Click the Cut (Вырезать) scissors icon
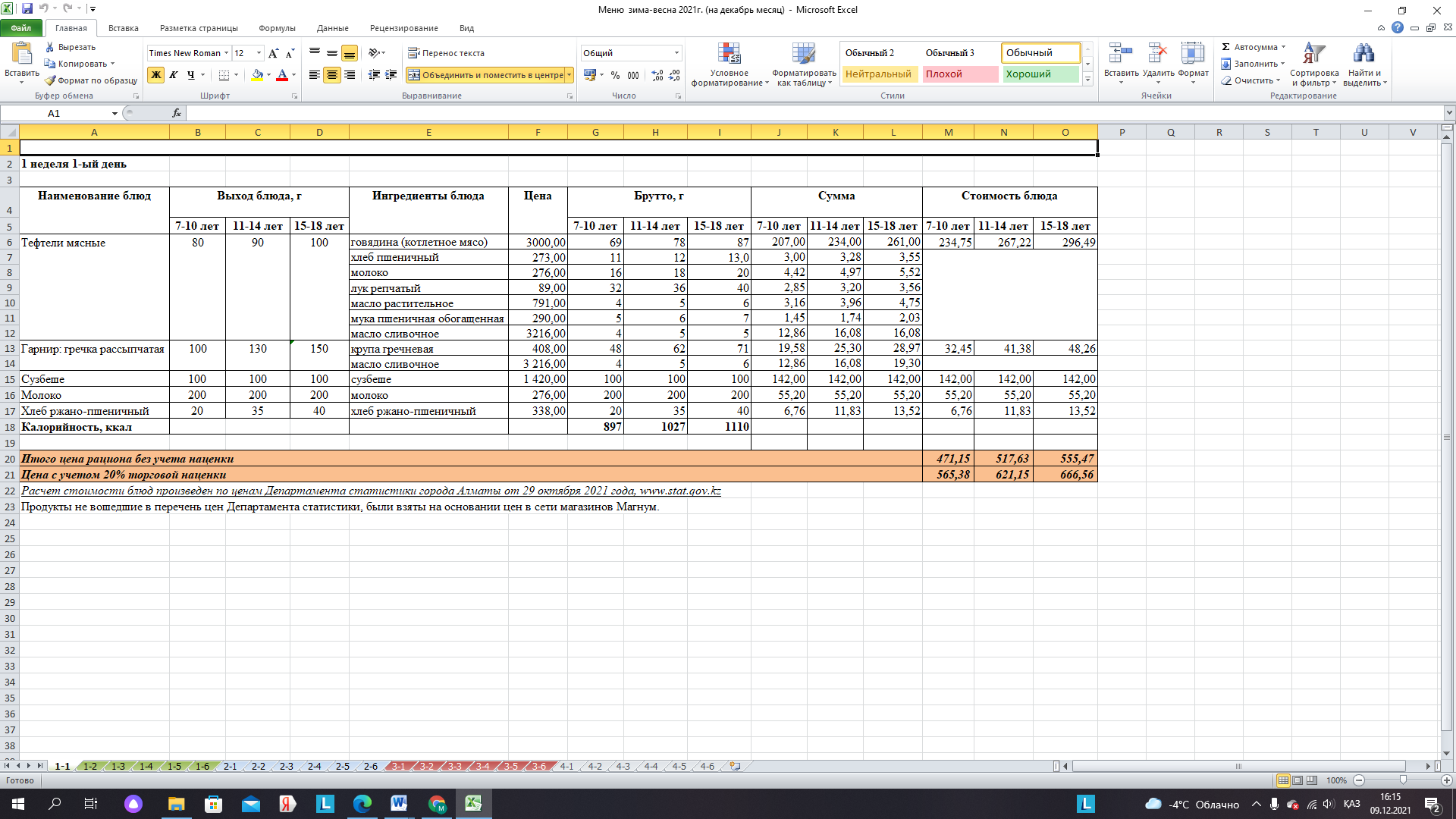Image resolution: width=1456 pixels, height=819 pixels. pyautogui.click(x=50, y=47)
